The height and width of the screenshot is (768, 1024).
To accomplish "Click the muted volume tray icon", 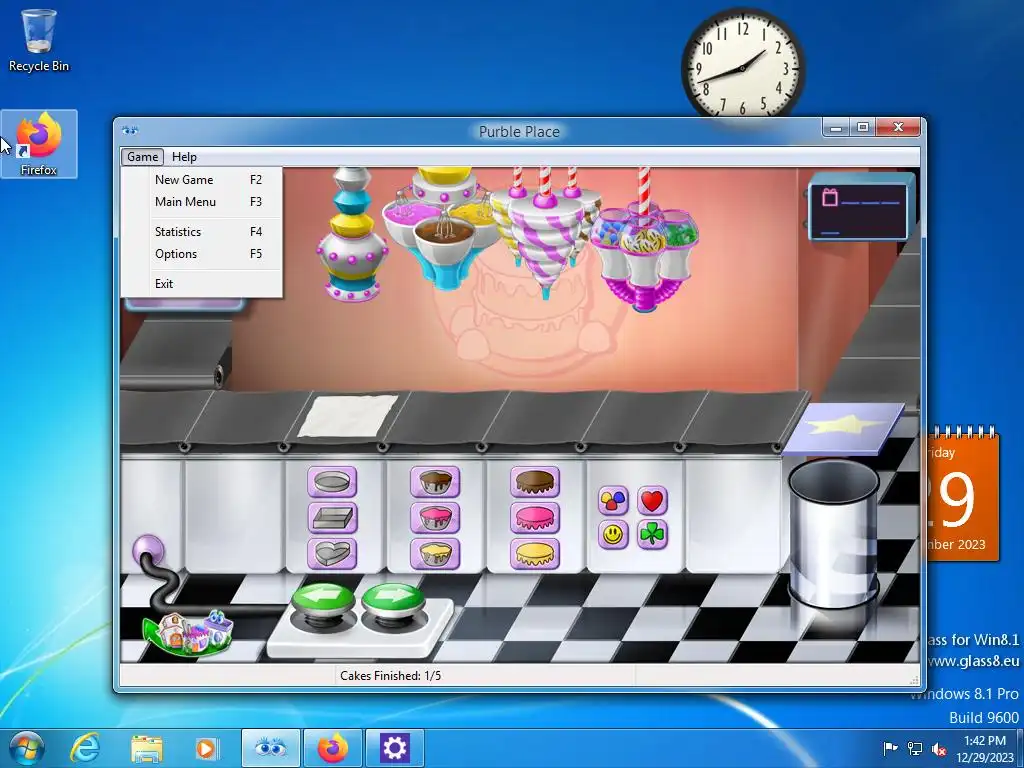I will point(939,749).
